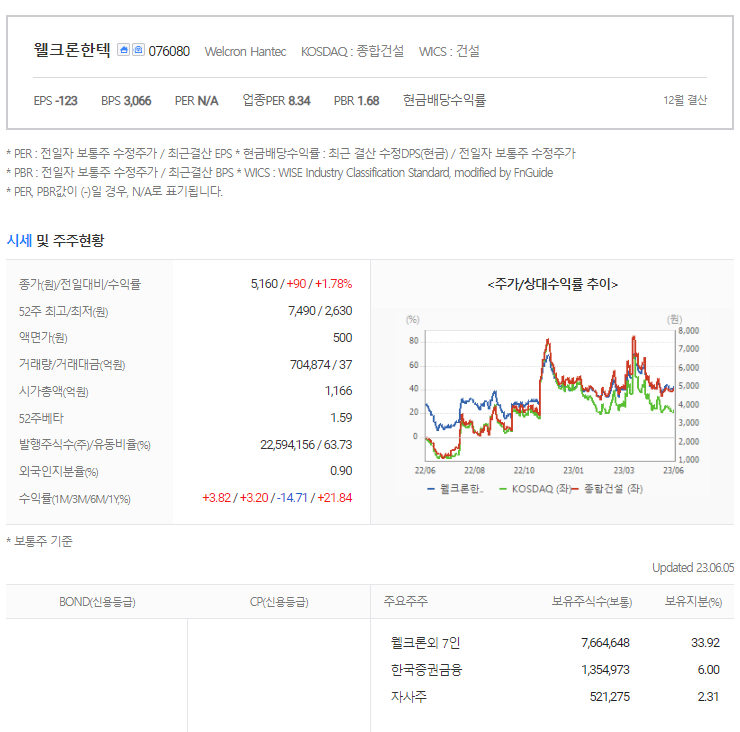This screenshot has width=740, height=732.
Task: Click the 종가(원)/전일대비/수익률 row label
Action: pos(80,284)
